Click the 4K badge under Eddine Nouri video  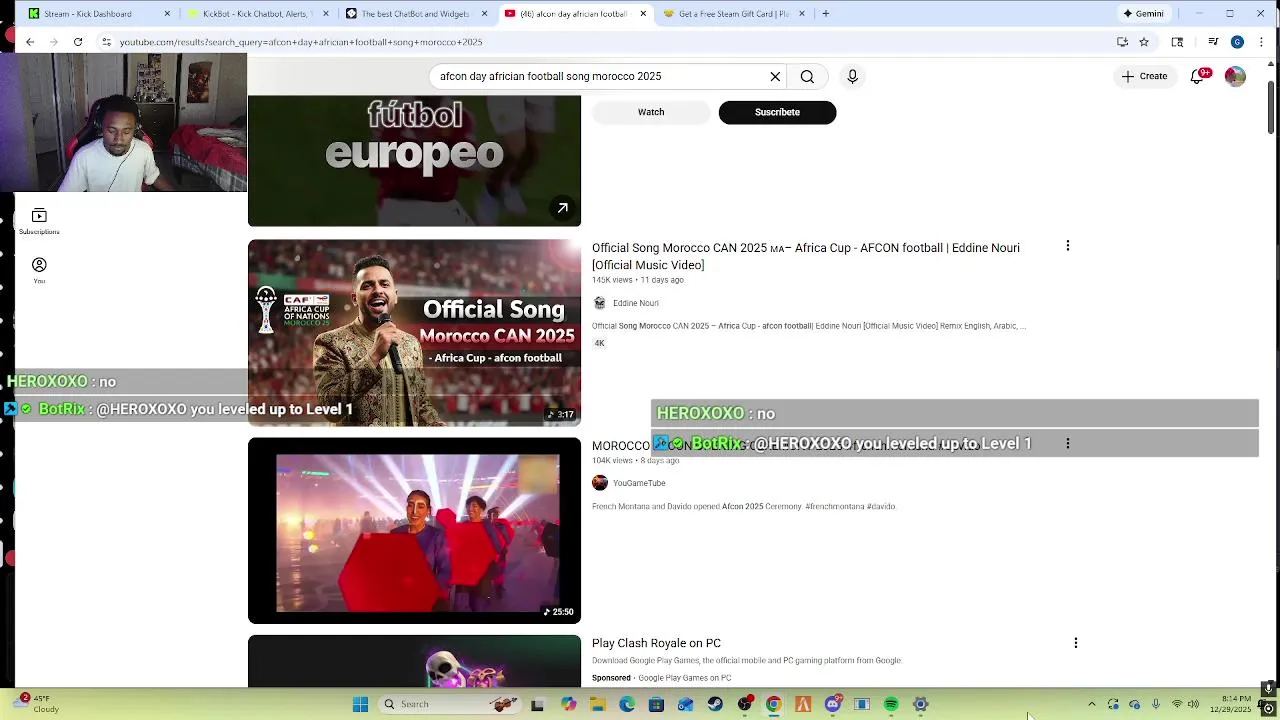(x=600, y=343)
